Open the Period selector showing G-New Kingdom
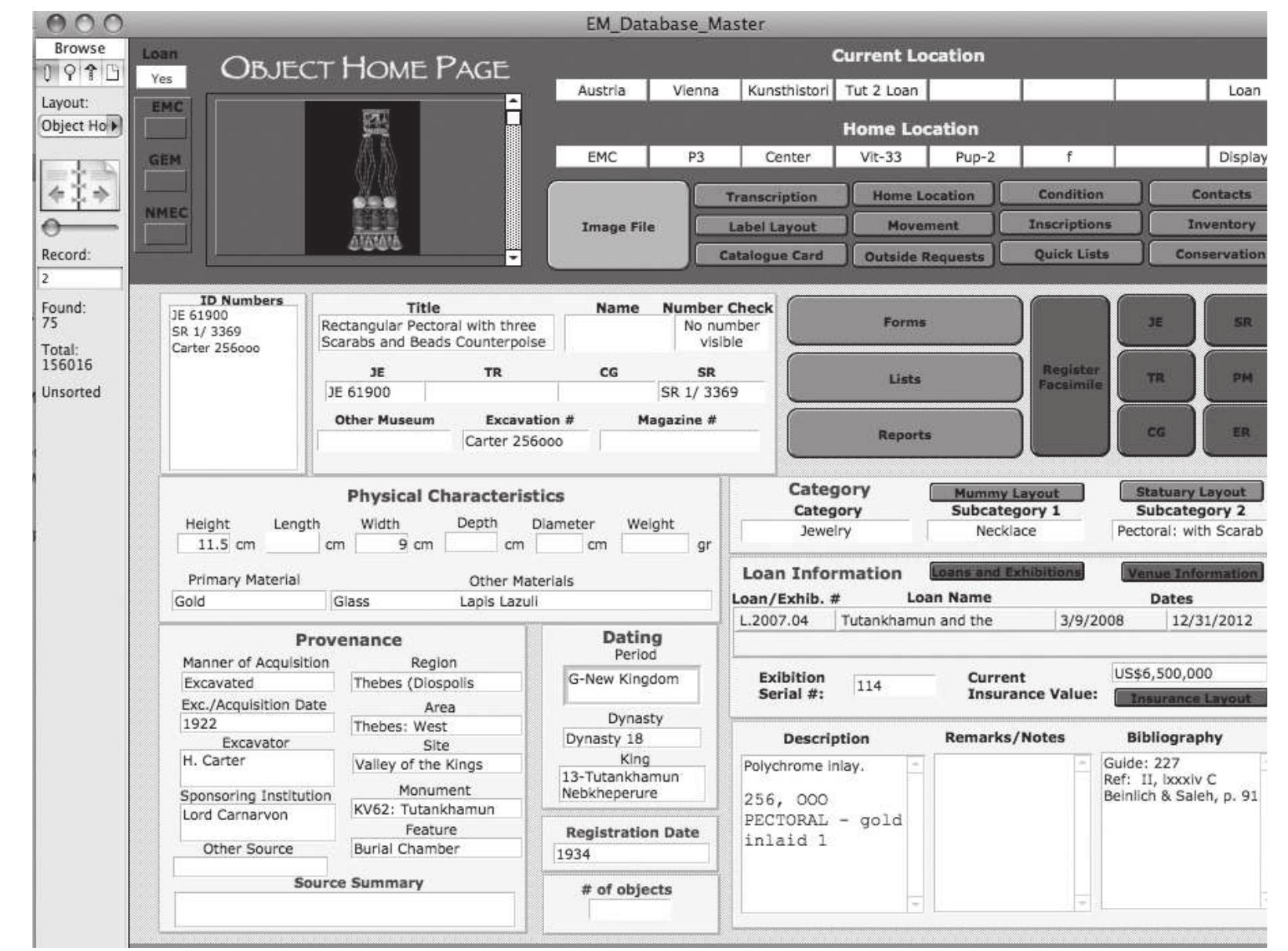 pyautogui.click(x=631, y=684)
